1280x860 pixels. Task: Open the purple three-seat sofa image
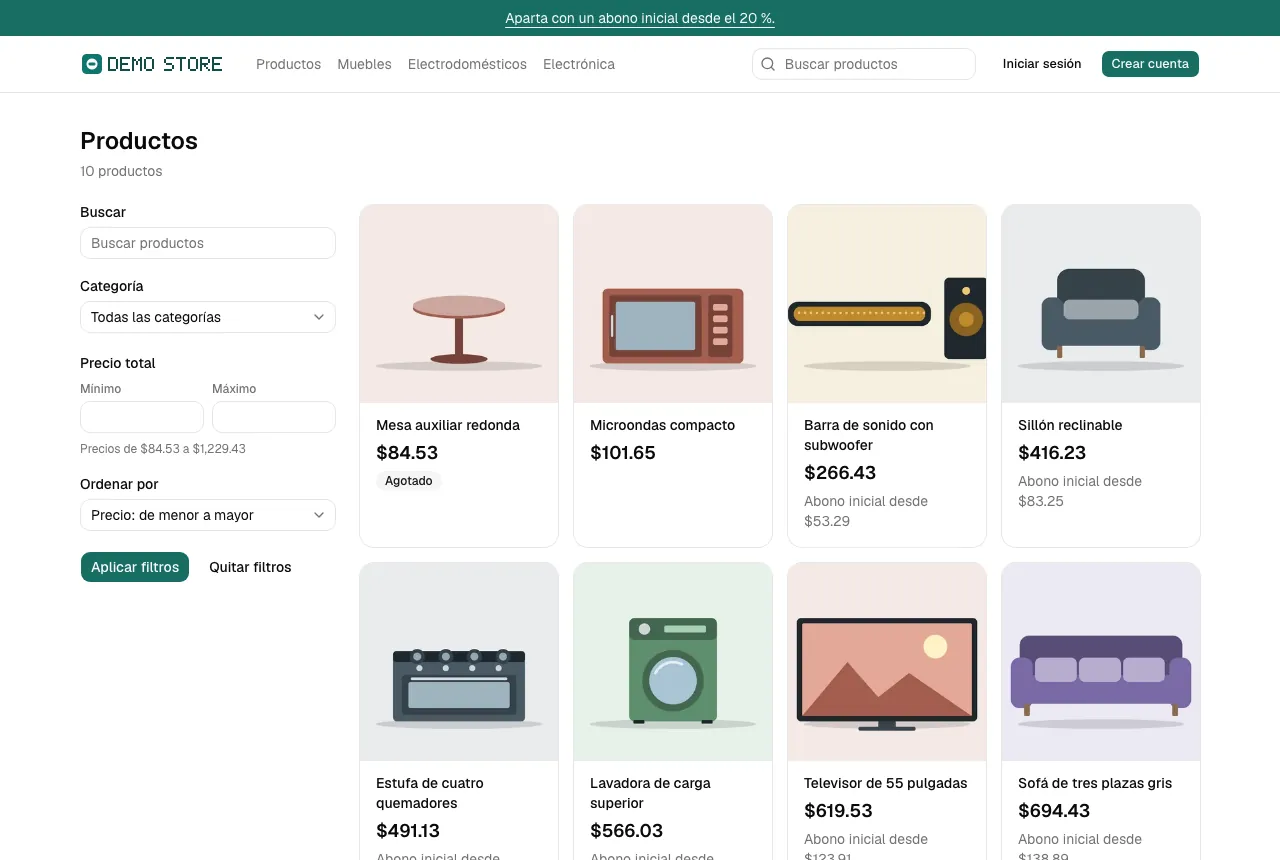coord(1101,662)
